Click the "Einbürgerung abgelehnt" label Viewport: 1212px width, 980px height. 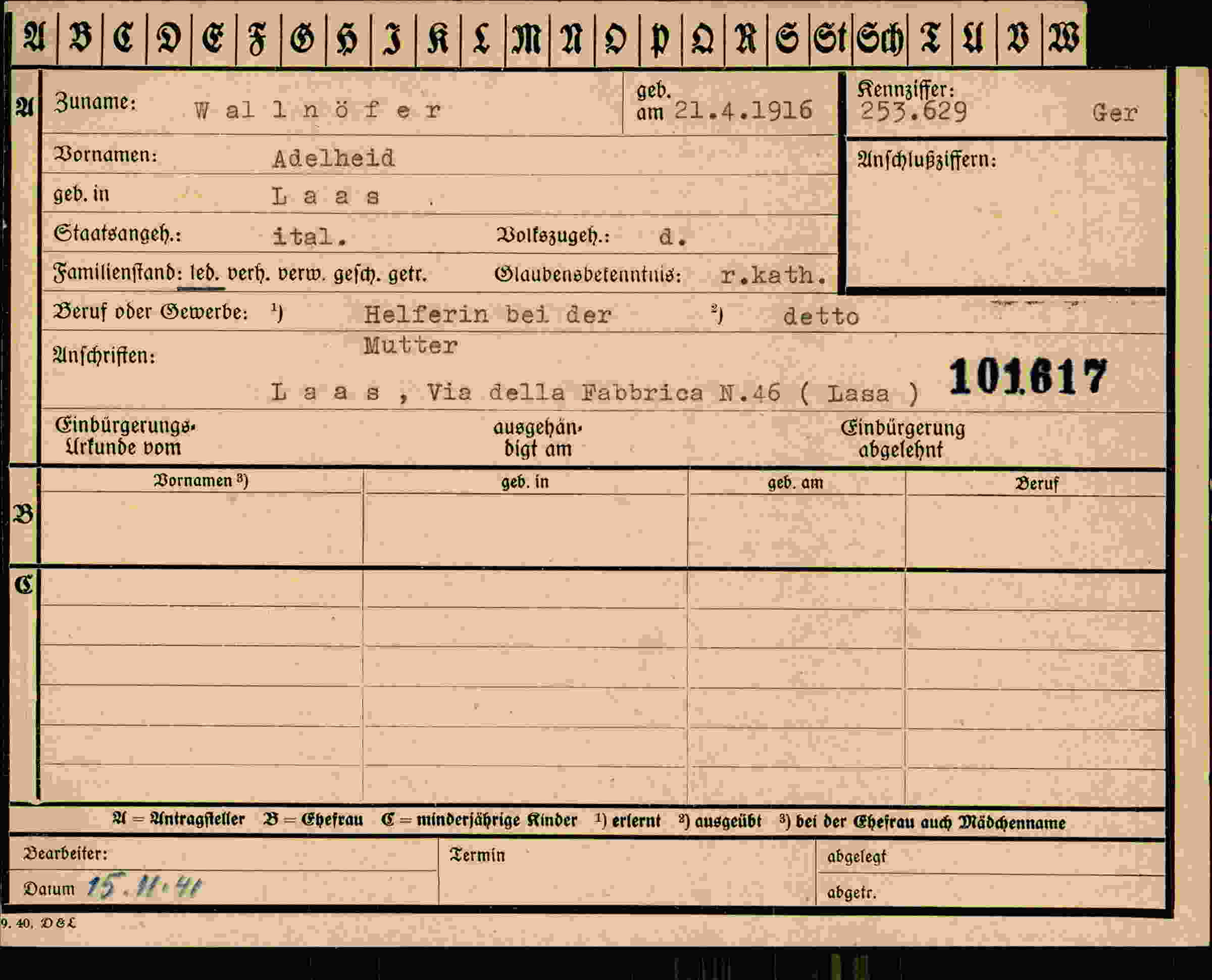902,438
